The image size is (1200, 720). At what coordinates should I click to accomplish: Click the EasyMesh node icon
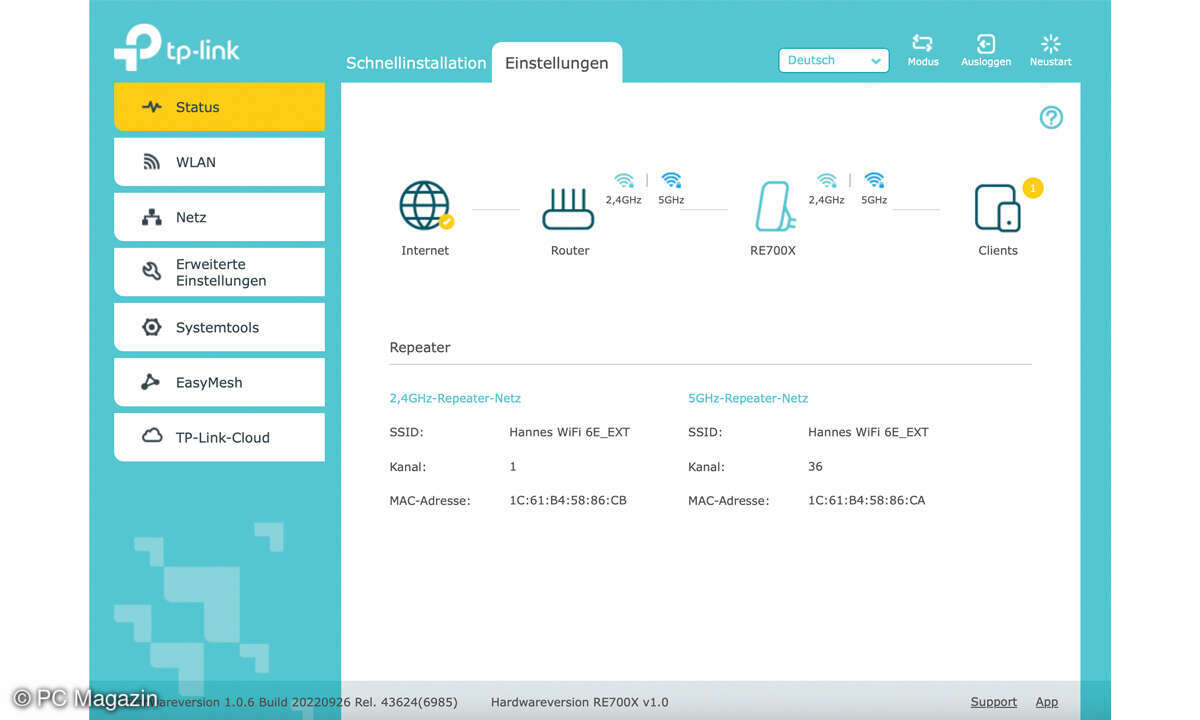(x=151, y=382)
